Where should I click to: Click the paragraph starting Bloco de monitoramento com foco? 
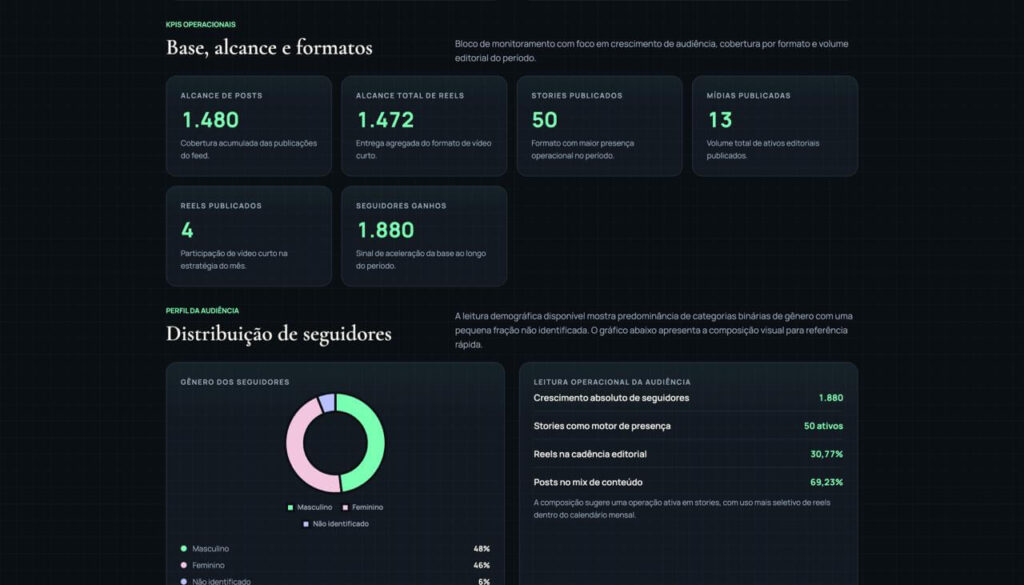click(x=652, y=51)
